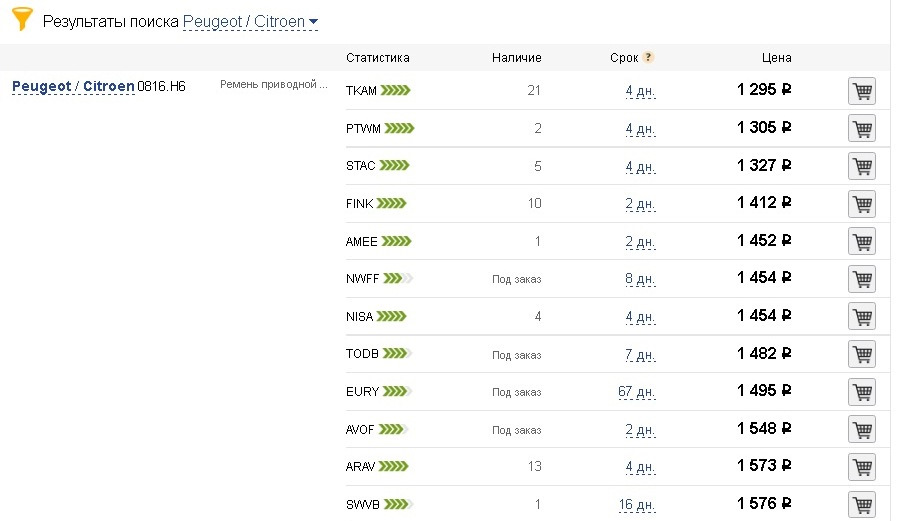Click the TKAM supplier name
Viewport: 899px width, 521px height.
(x=361, y=91)
